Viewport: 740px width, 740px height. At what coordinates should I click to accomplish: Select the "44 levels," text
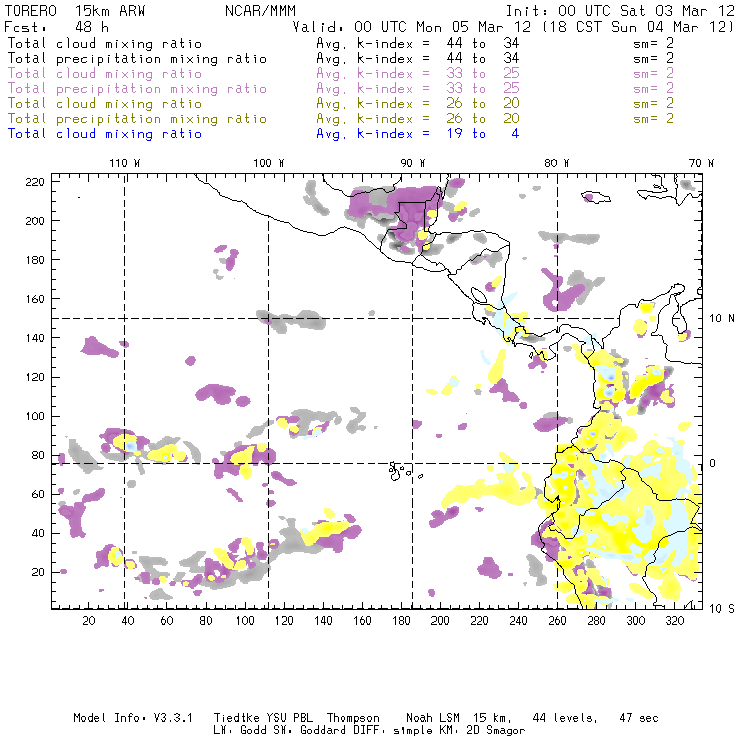click(x=565, y=718)
